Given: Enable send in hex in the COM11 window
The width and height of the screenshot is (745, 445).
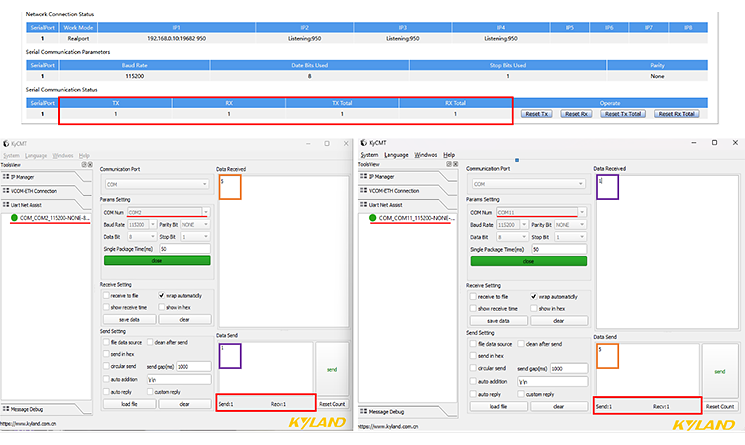Looking at the screenshot, I should coord(473,356).
